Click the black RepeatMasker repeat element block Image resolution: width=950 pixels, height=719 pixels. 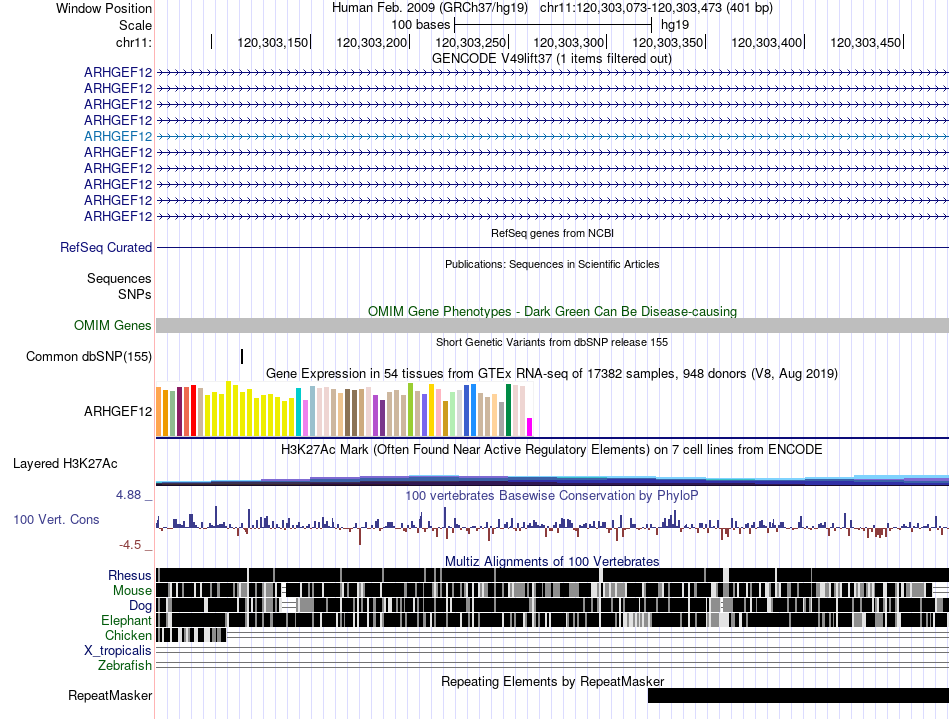coord(798,695)
